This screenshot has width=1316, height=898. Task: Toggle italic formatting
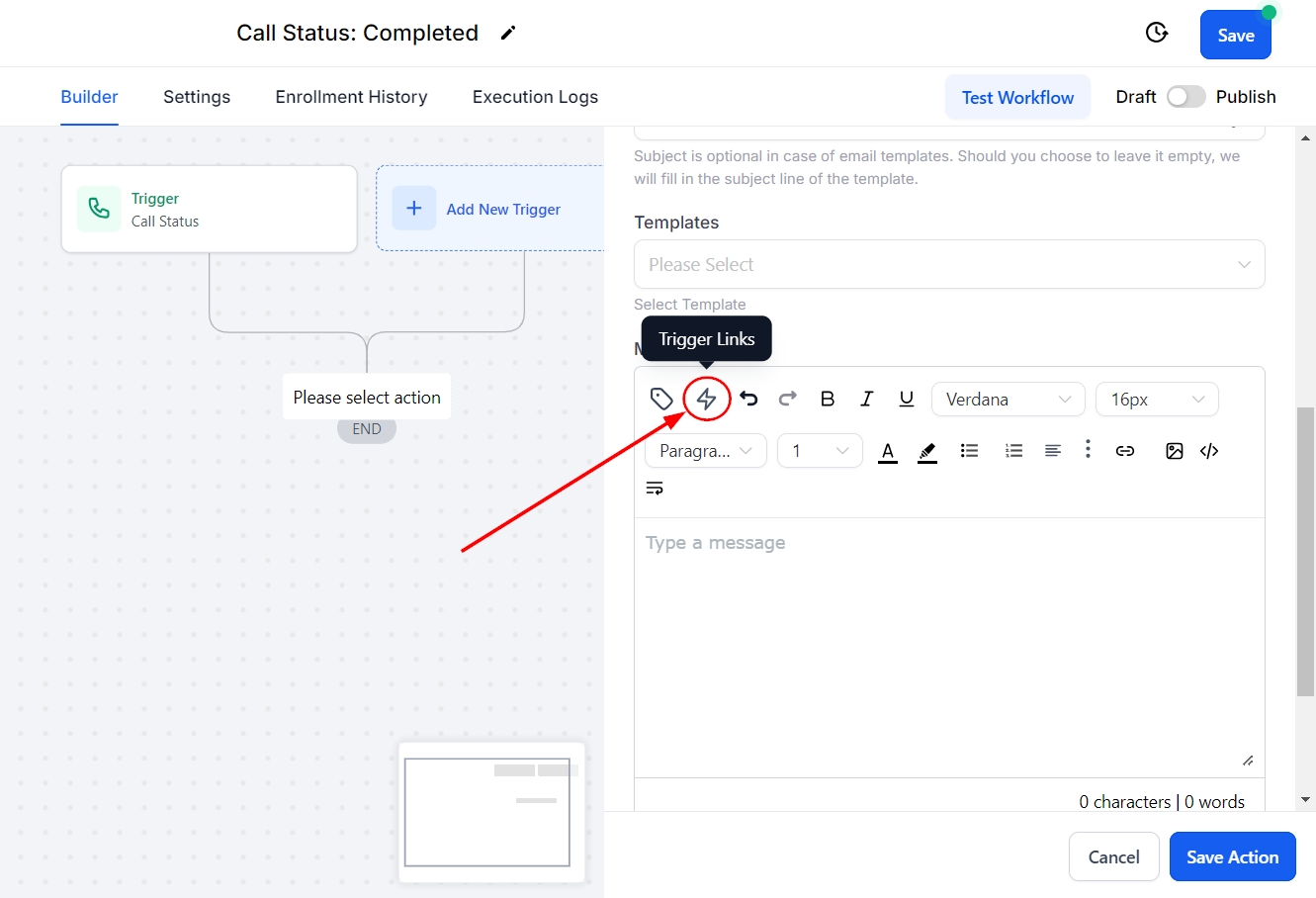coord(866,399)
